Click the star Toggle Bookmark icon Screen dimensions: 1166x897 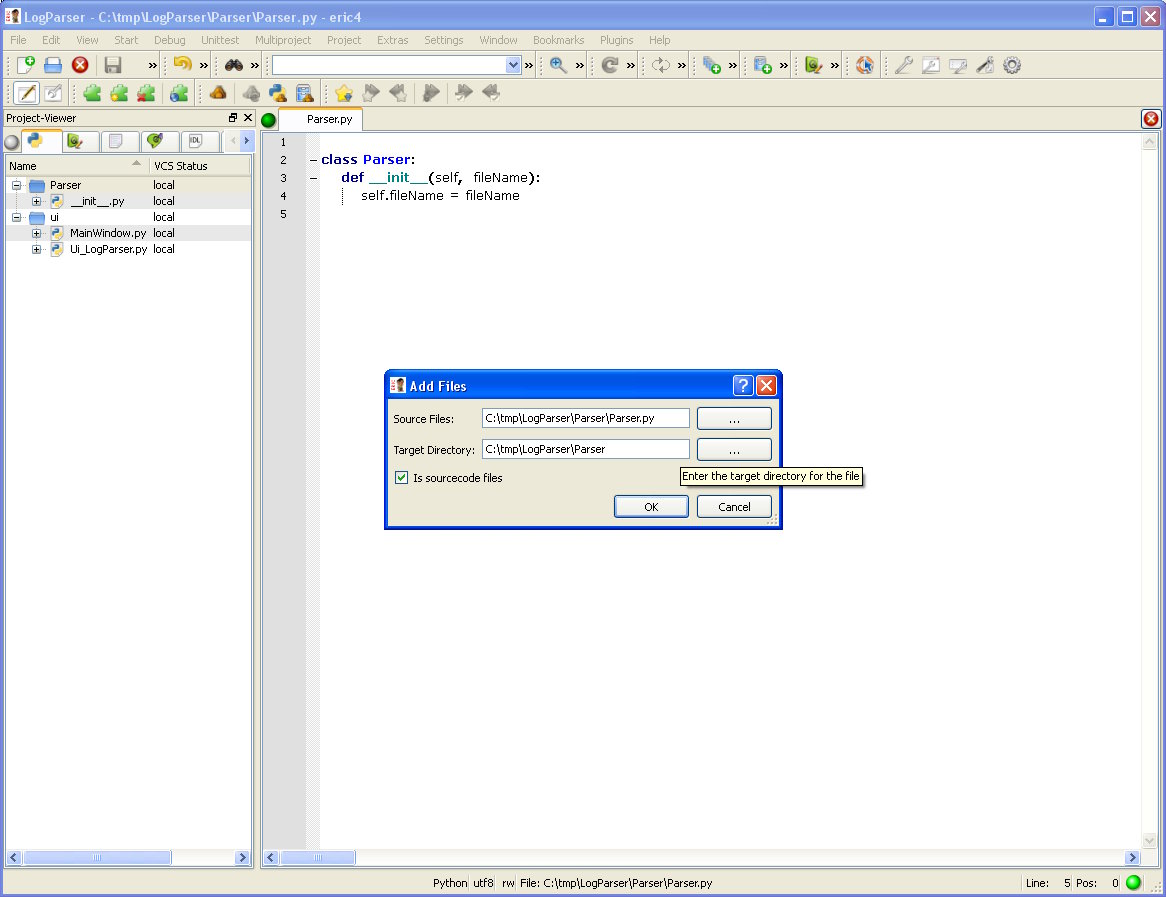[344, 93]
